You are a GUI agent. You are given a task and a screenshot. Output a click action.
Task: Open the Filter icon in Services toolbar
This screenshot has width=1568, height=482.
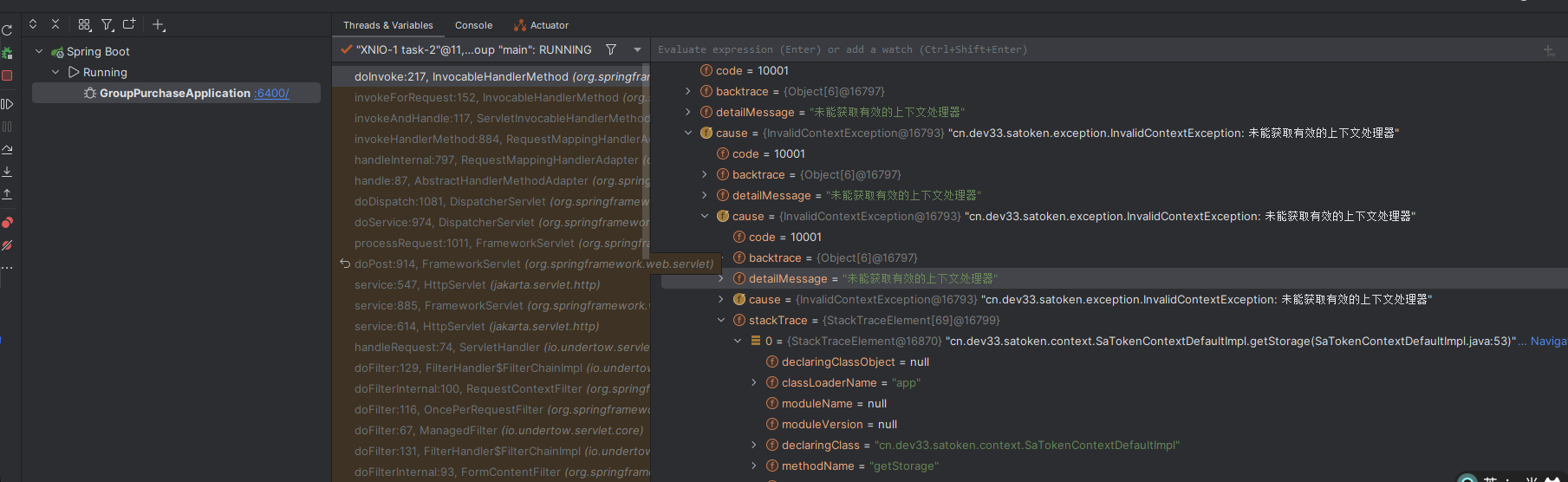(107, 25)
